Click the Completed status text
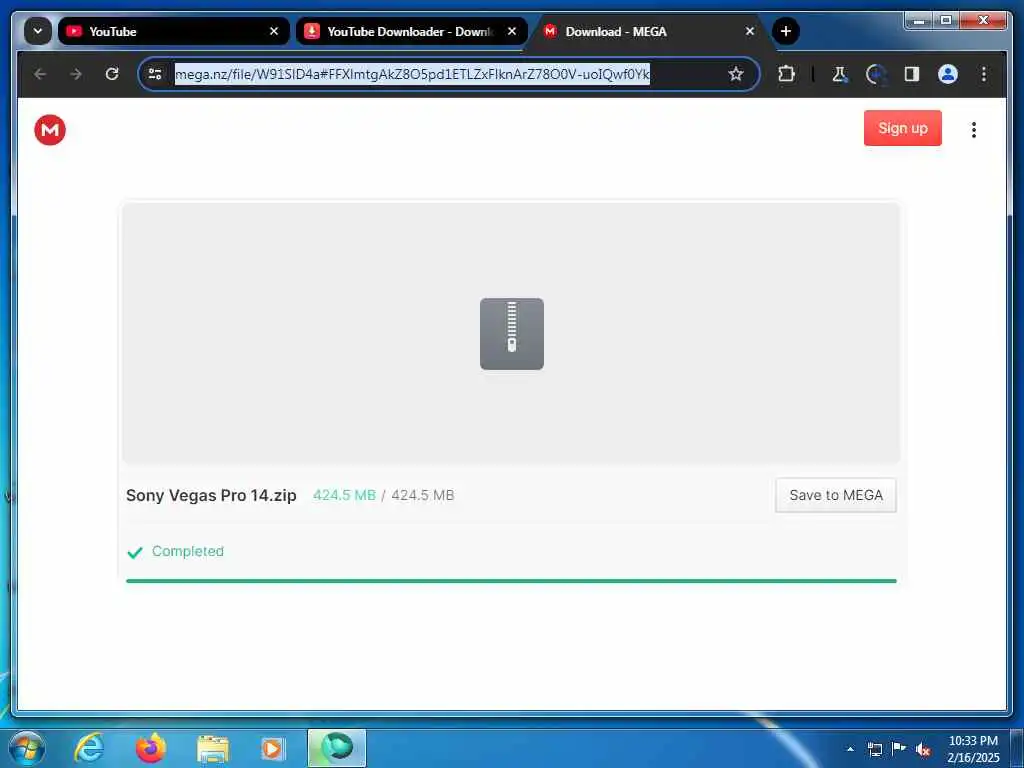 (x=187, y=551)
